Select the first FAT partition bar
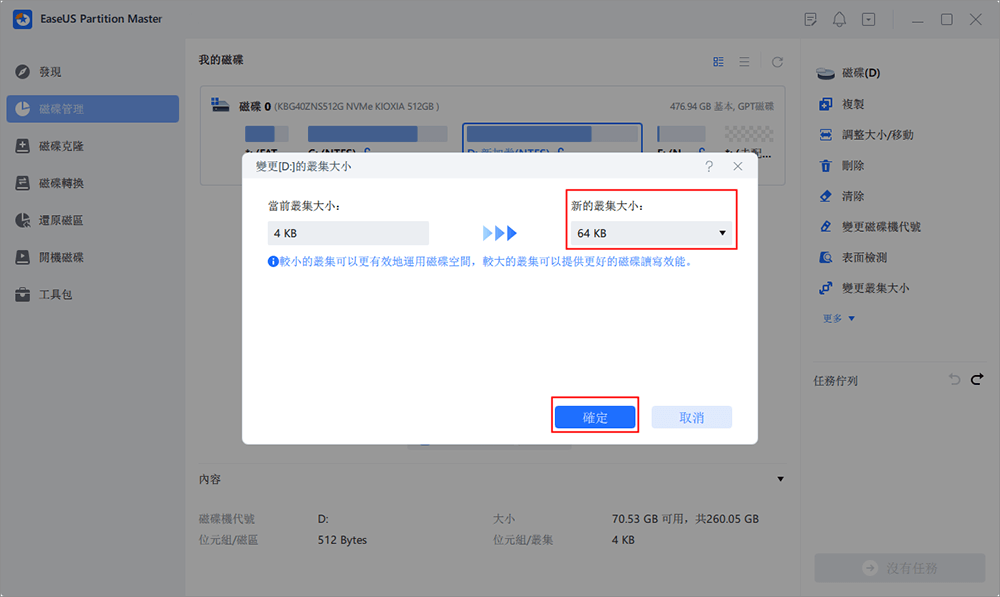The width and height of the screenshot is (1000, 597). coord(267,134)
